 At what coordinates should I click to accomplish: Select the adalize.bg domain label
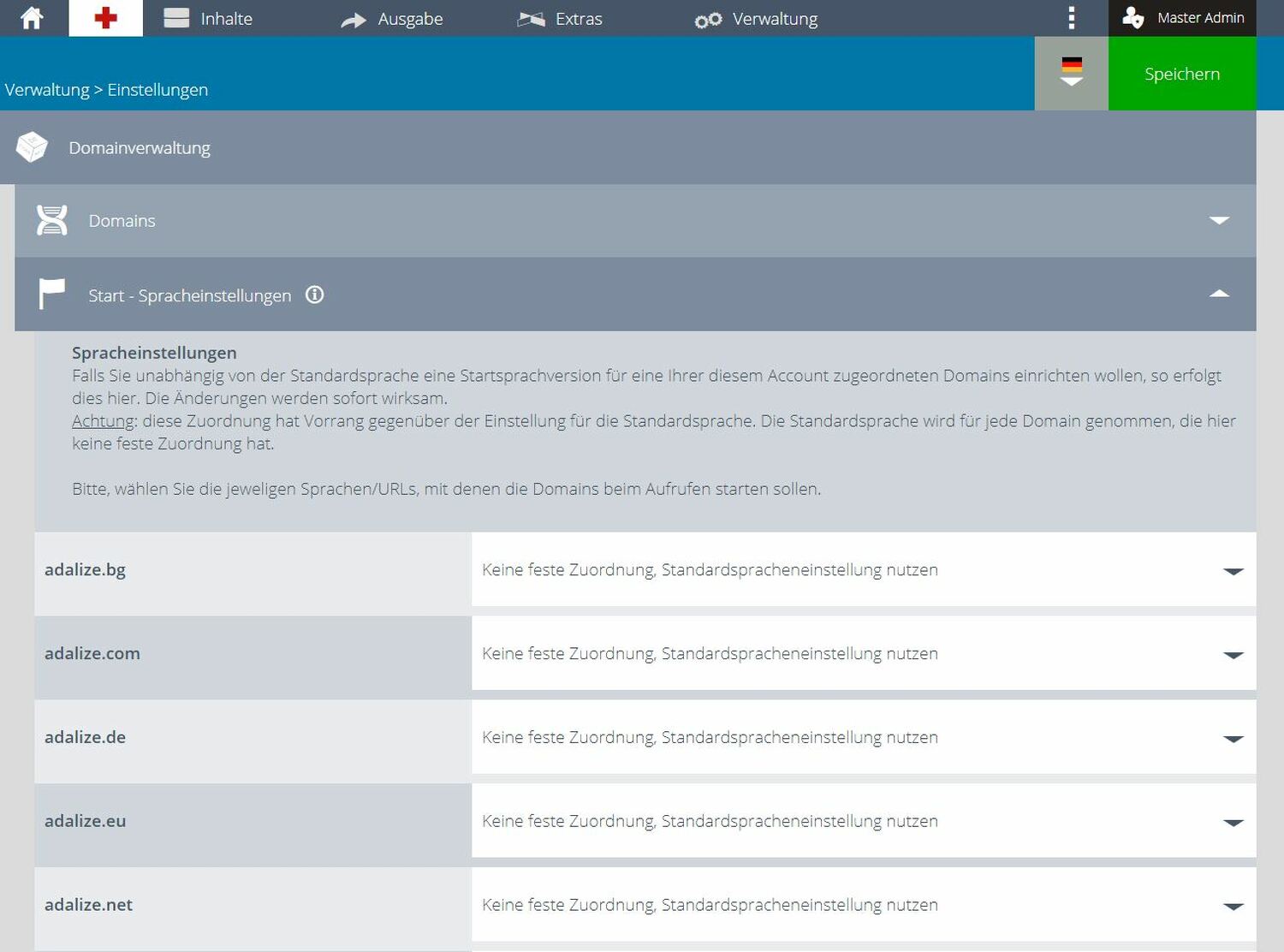tap(85, 569)
